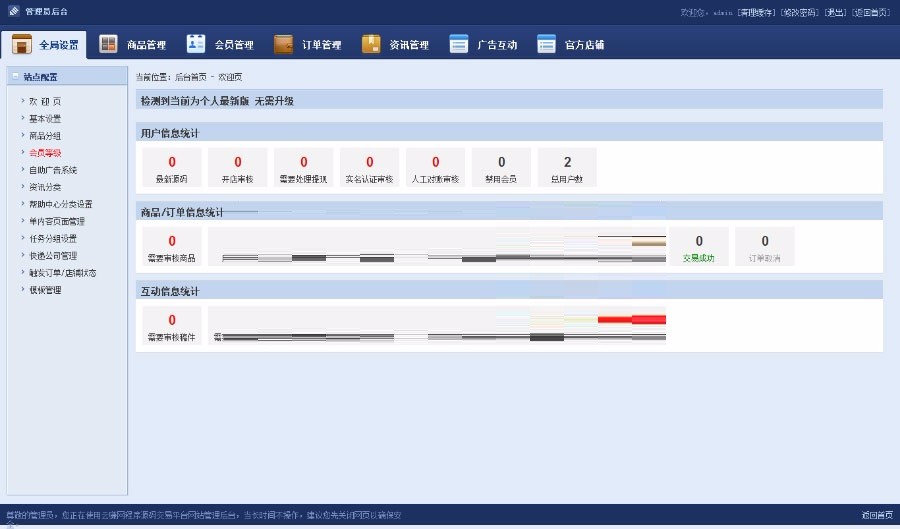
Task: Click the 退出 logout link
Action: (835, 12)
